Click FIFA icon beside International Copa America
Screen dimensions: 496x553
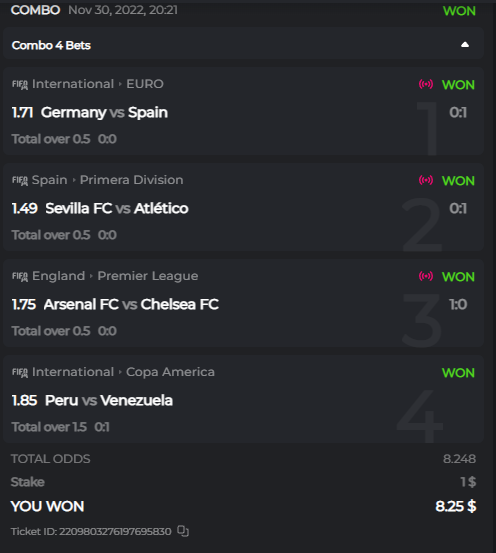tap(20, 372)
